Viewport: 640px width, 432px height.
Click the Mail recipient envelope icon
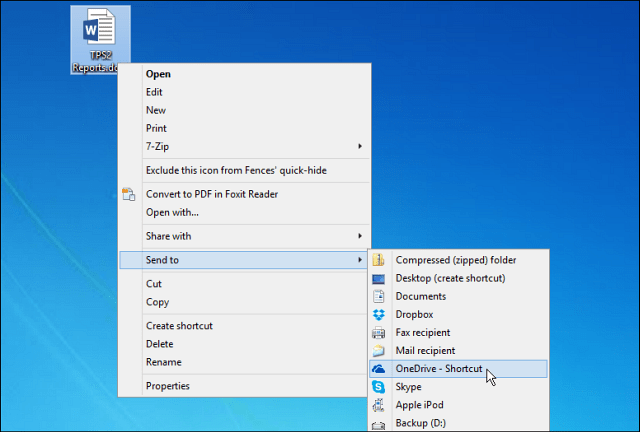378,351
